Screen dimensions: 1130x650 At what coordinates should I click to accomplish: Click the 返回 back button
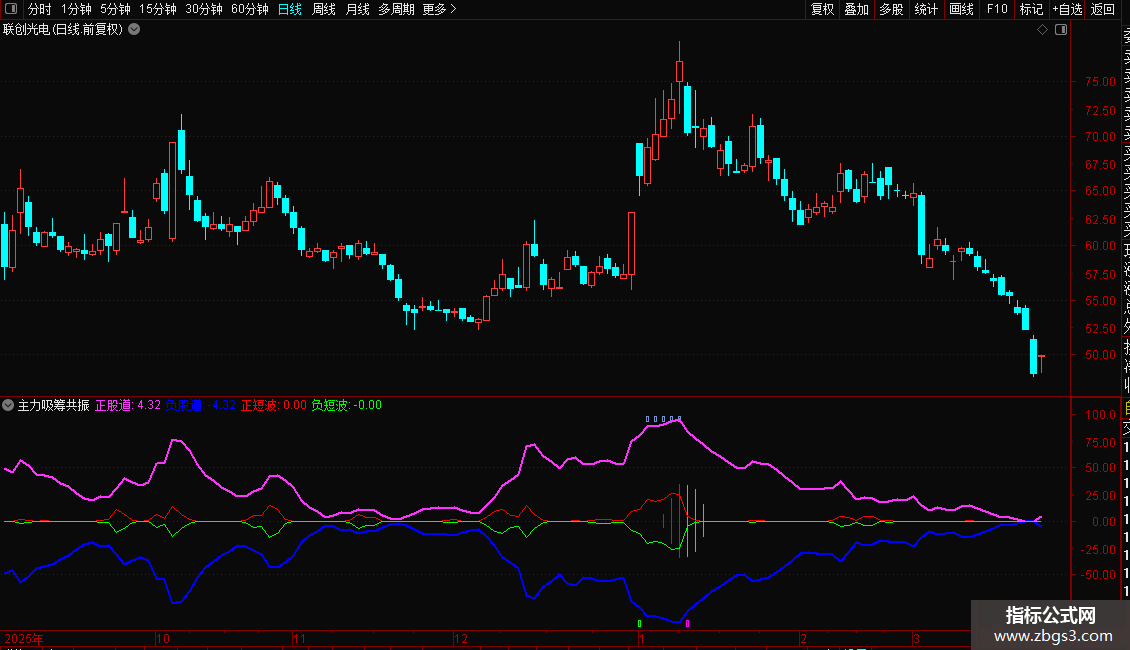1103,9
